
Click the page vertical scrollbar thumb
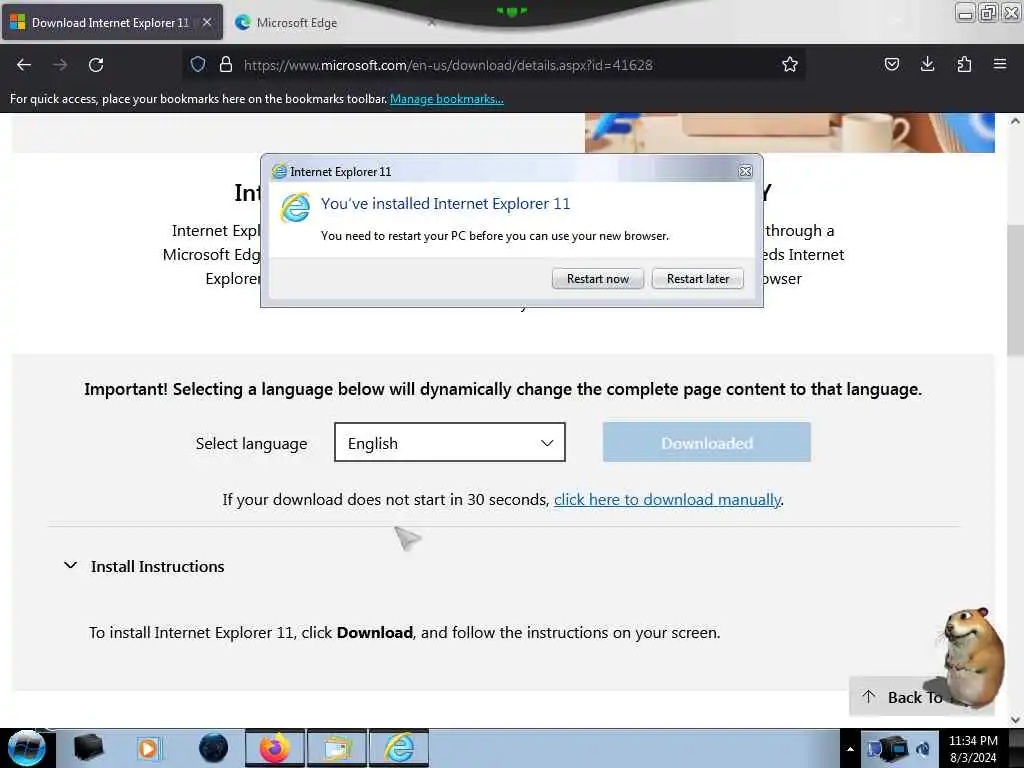point(1015,291)
